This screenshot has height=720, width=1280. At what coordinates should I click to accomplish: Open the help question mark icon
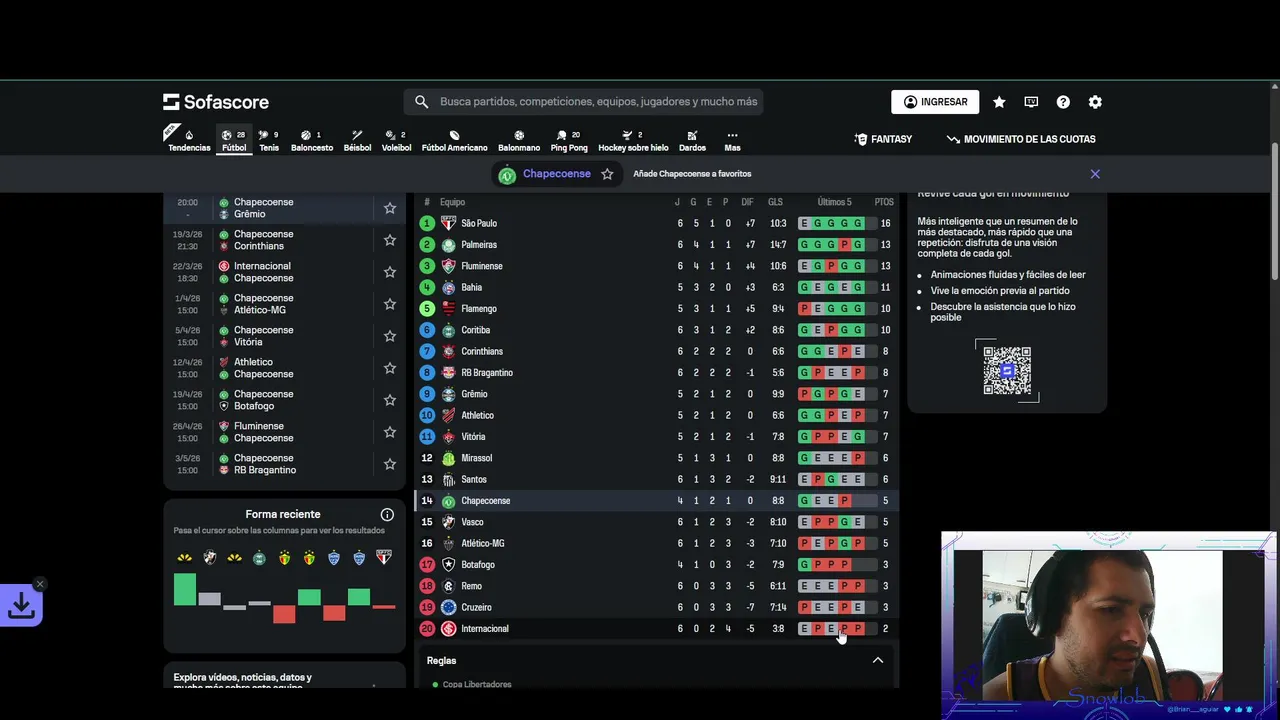click(1063, 102)
